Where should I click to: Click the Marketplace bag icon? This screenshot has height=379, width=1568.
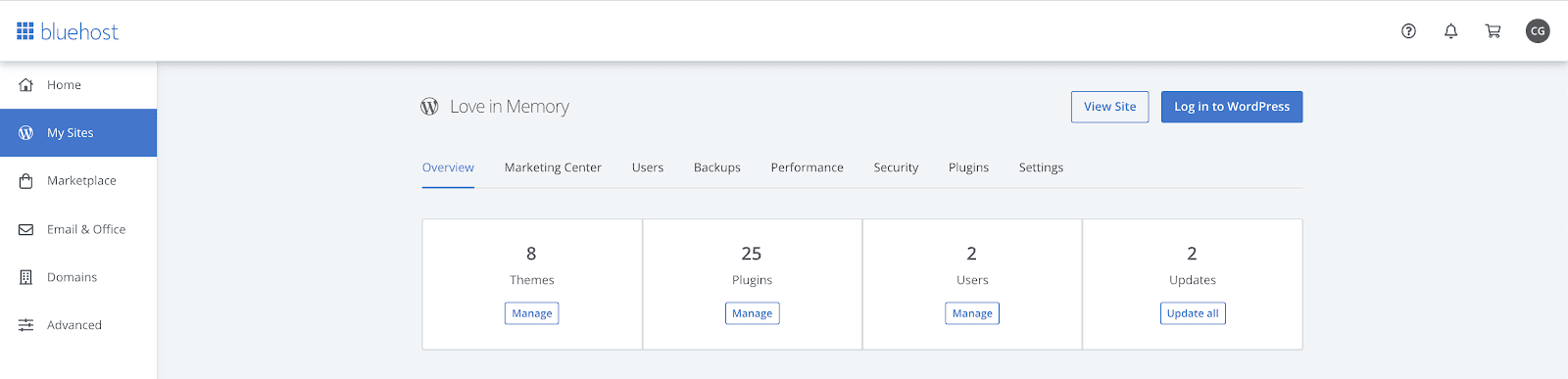(x=26, y=181)
